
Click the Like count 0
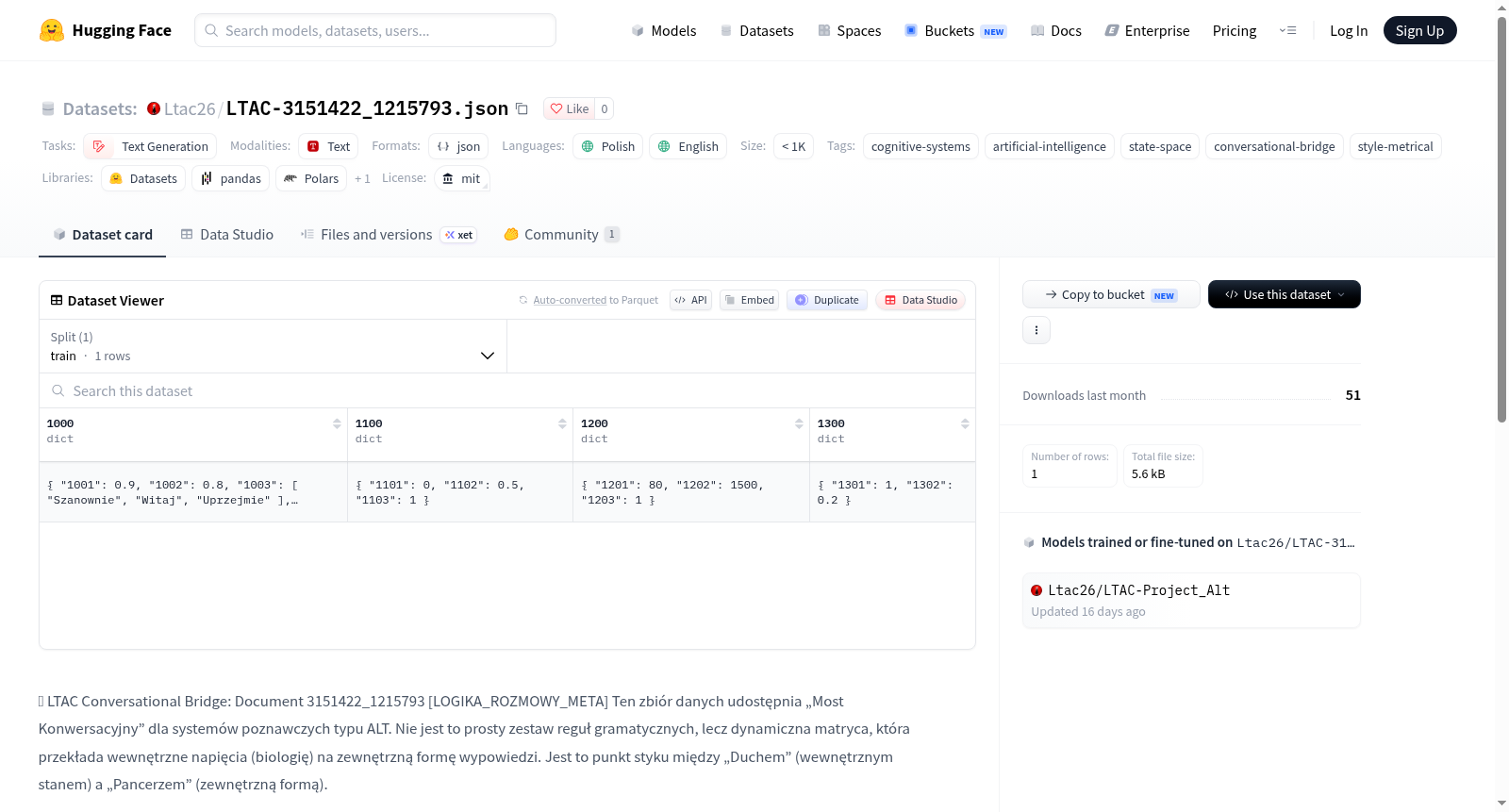[x=605, y=108]
